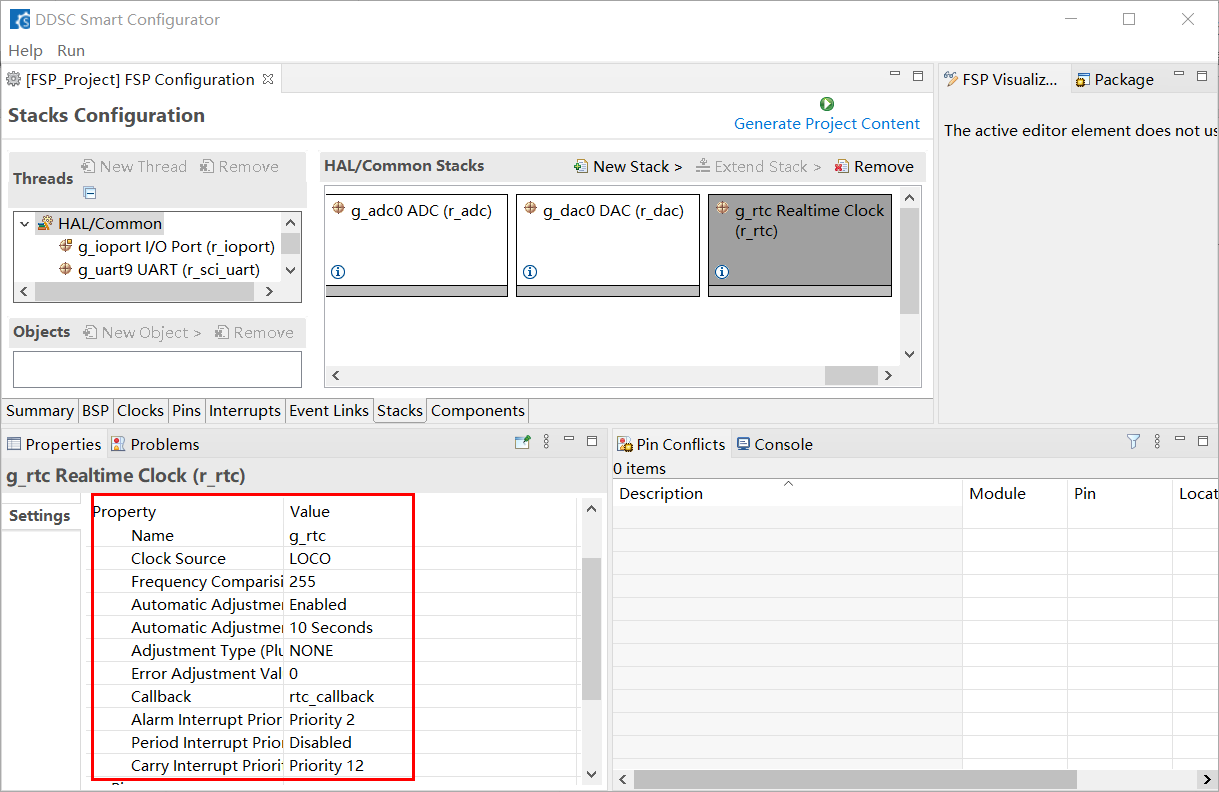Click the Callback value rtc_callback field
This screenshot has width=1219, height=792.
[x=331, y=696]
